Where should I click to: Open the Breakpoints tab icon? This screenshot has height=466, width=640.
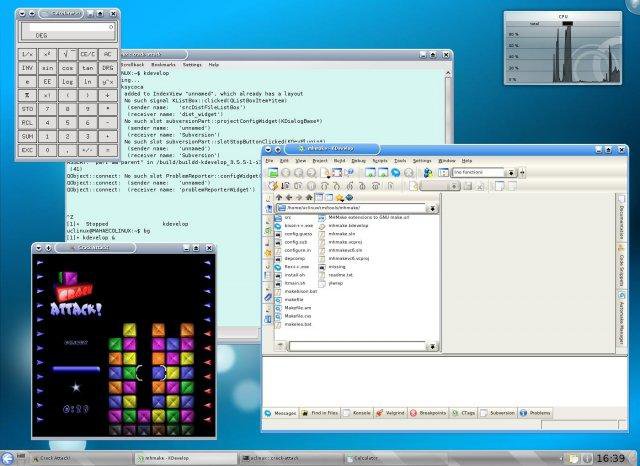coord(413,413)
